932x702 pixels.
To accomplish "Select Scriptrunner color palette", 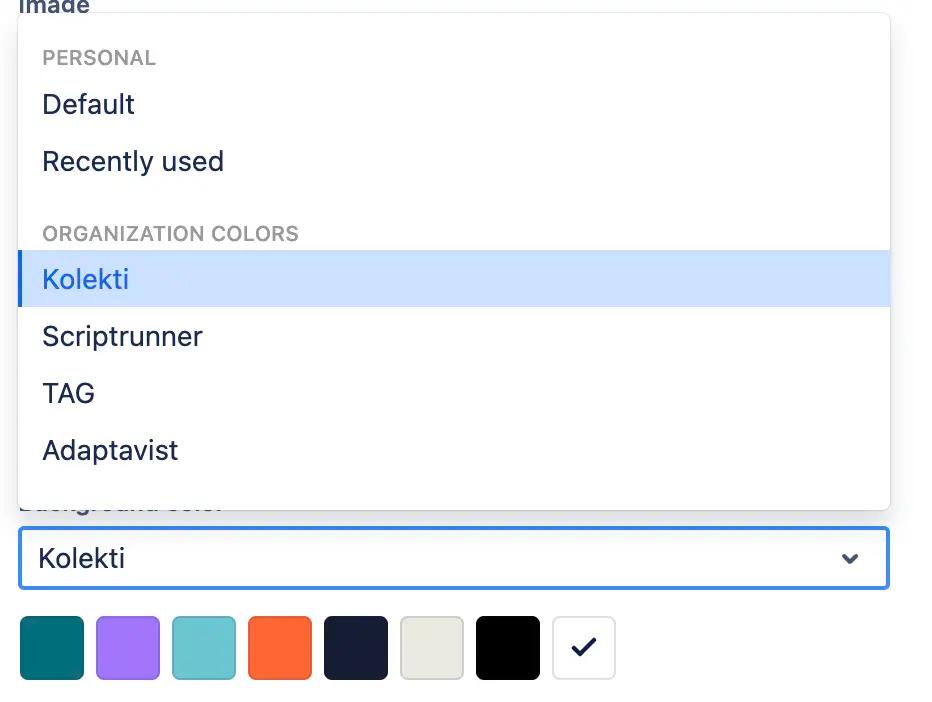I will 122,336.
